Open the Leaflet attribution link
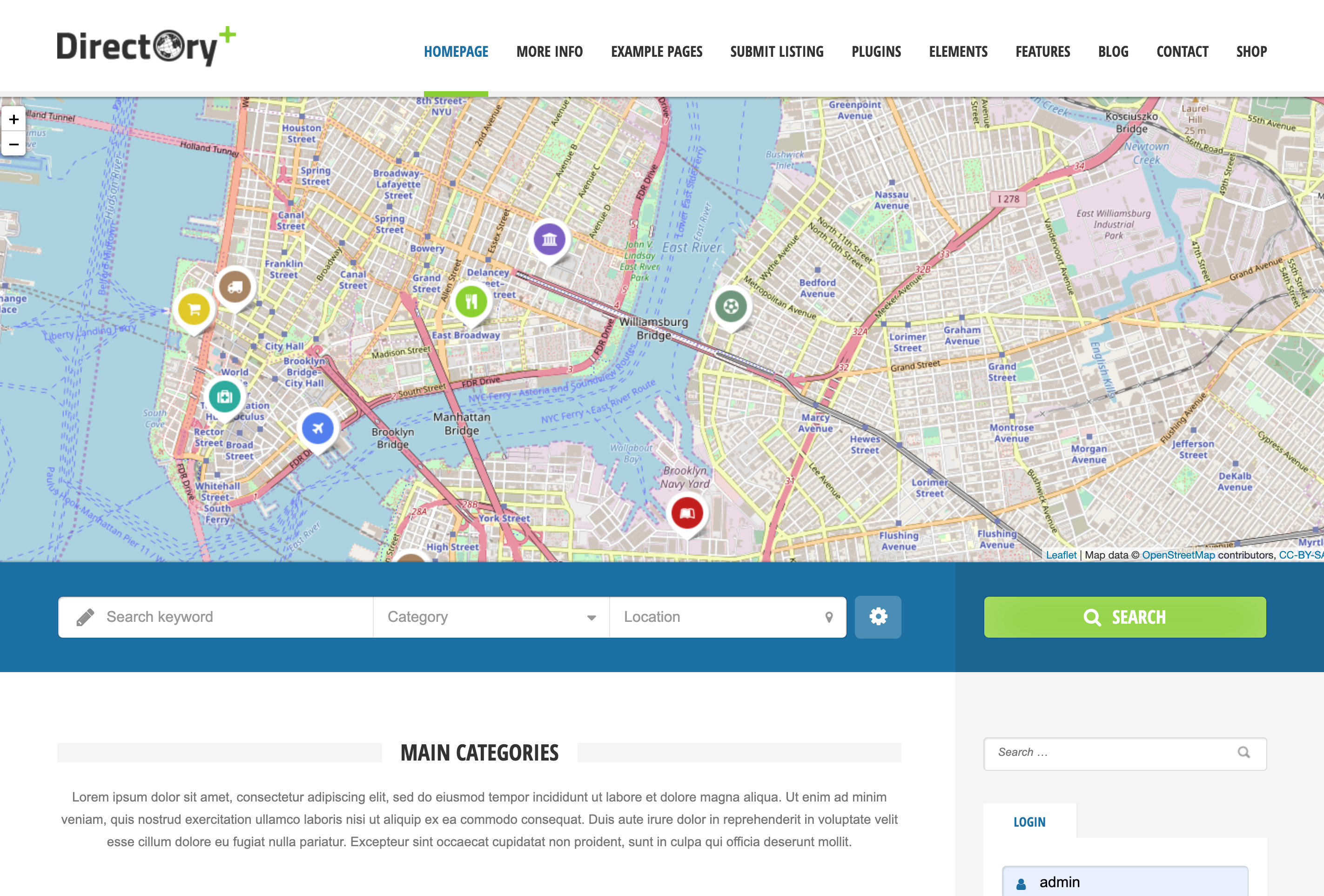1324x896 pixels. pos(1061,555)
